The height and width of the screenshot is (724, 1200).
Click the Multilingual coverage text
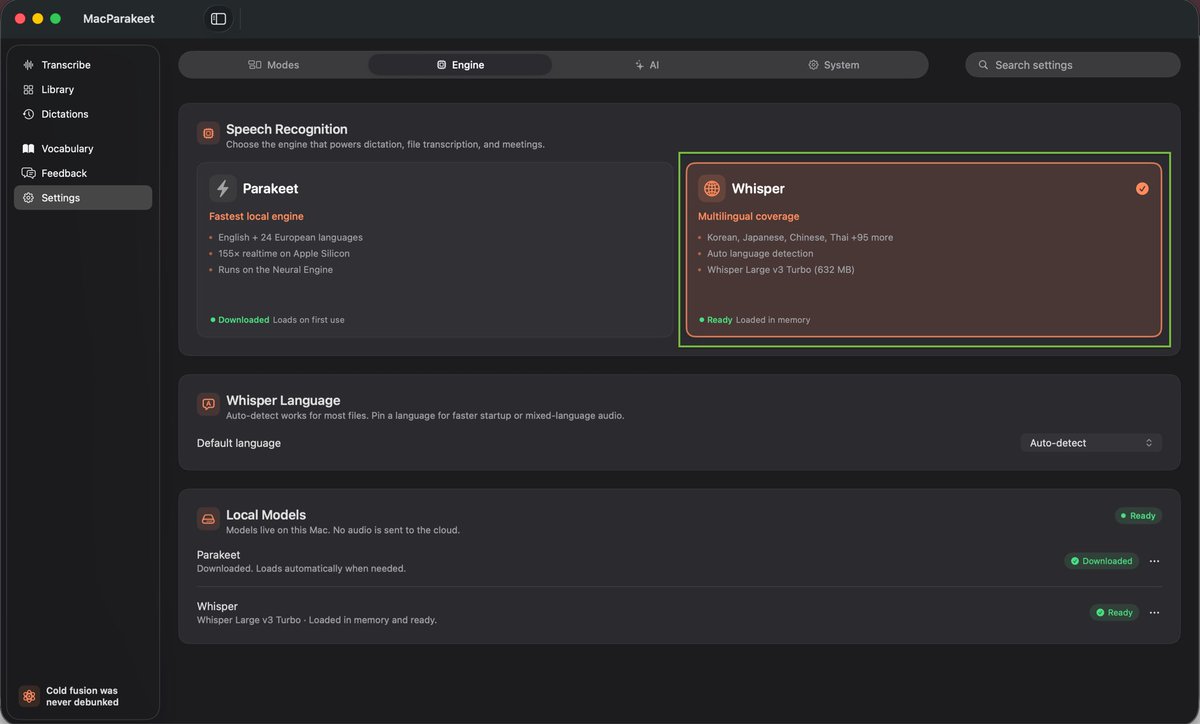click(x=749, y=216)
